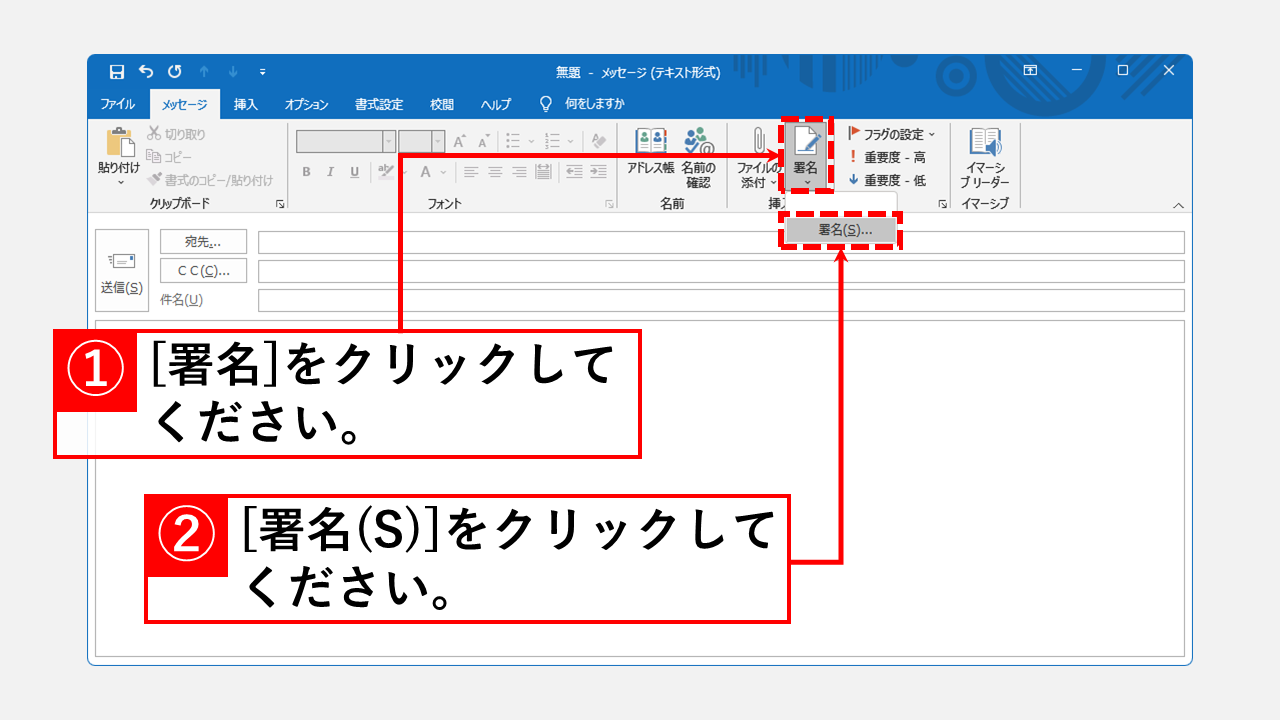Click the Save icon in the title bar
The height and width of the screenshot is (720, 1280).
pyautogui.click(x=117, y=71)
